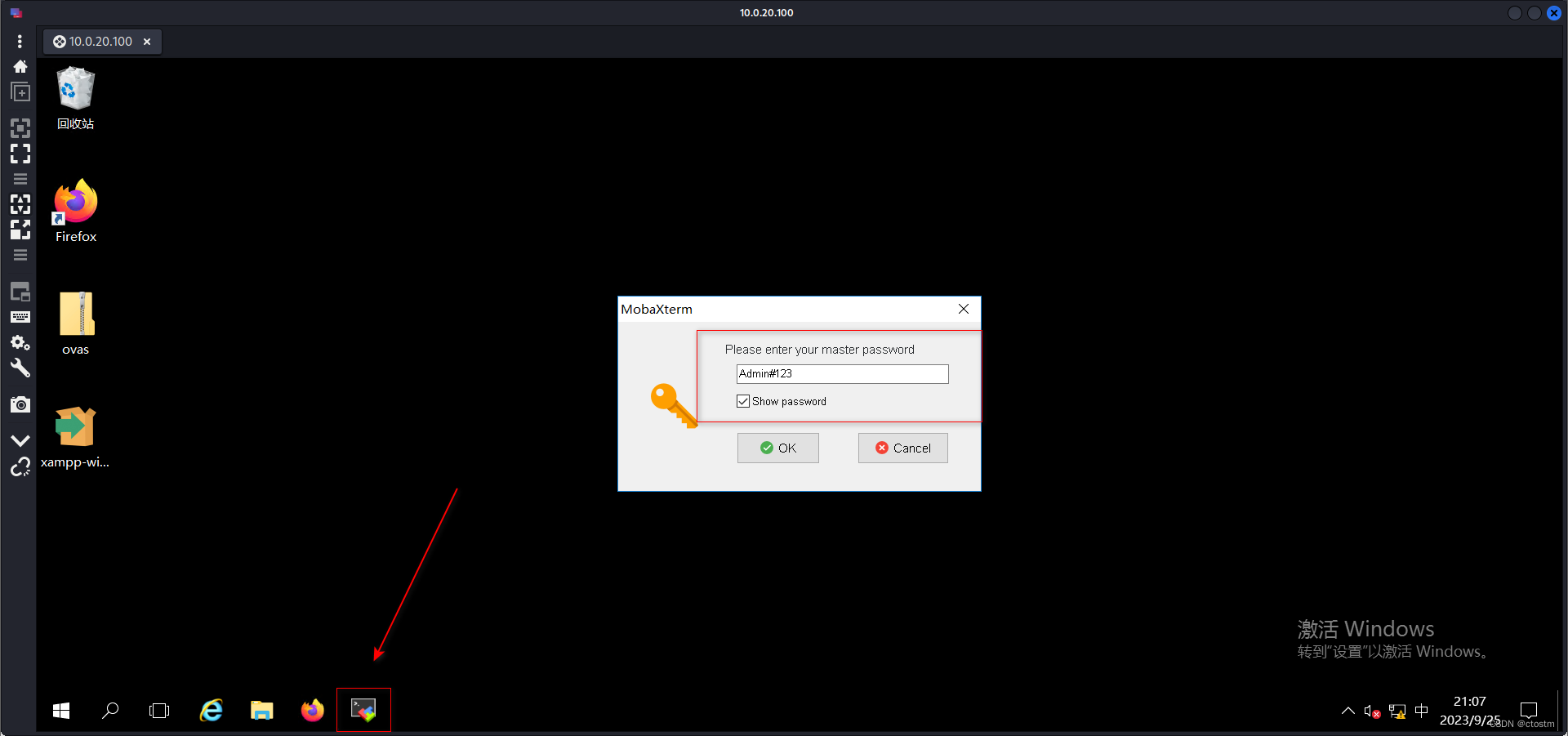
Task: Open File Explorer from the taskbar
Action: pos(261,711)
